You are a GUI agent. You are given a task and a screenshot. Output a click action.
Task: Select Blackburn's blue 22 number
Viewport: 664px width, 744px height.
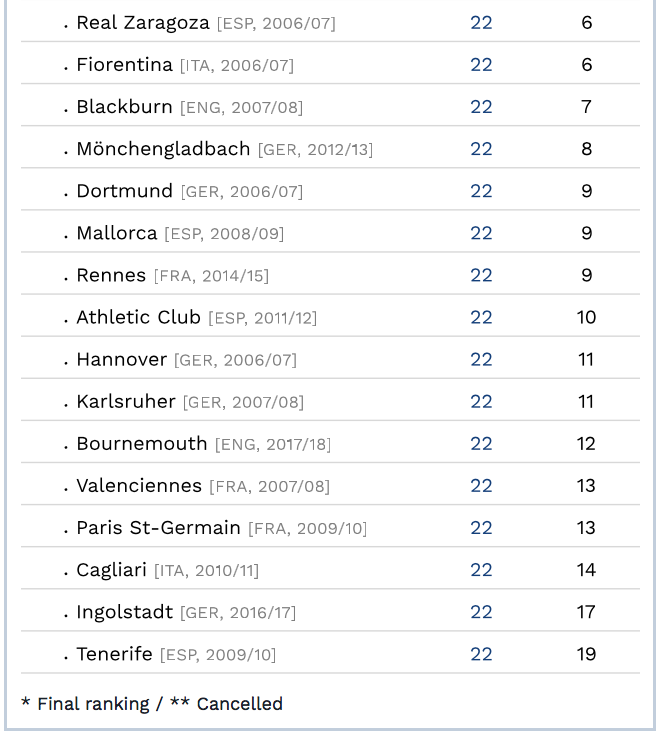pos(481,107)
